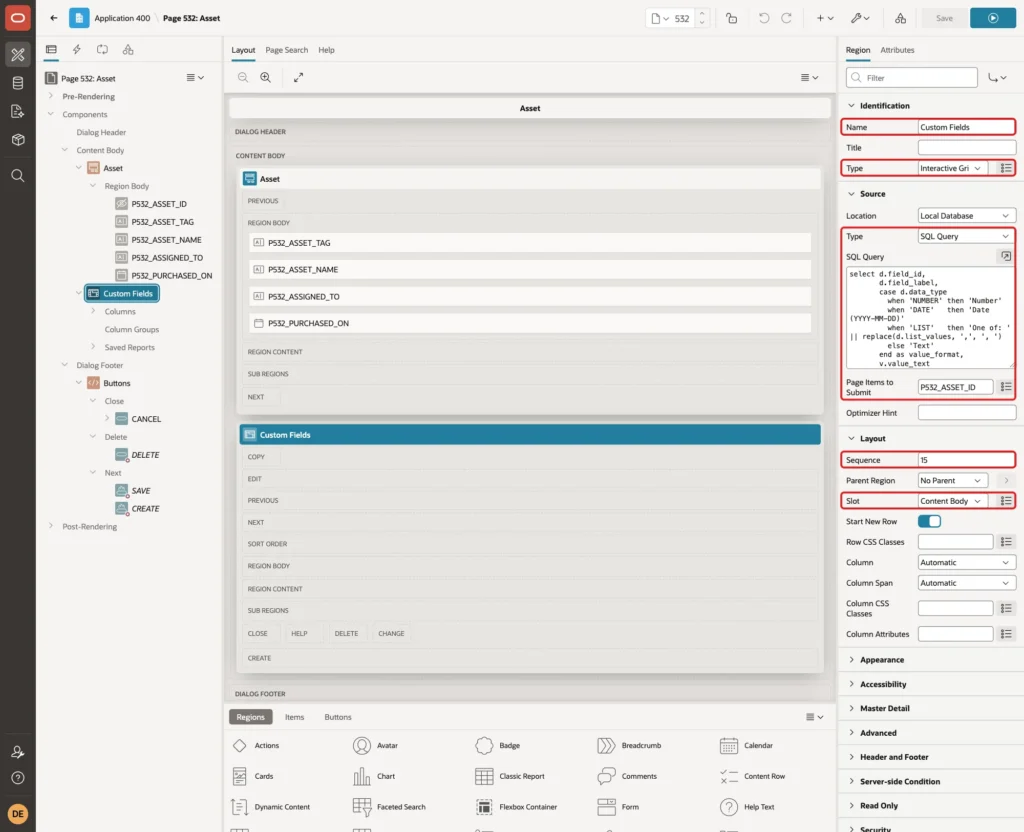Zoom out the layout view

(243, 77)
